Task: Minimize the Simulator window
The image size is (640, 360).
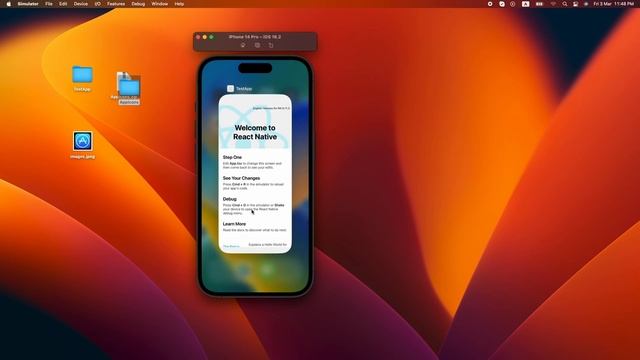Action: point(205,37)
